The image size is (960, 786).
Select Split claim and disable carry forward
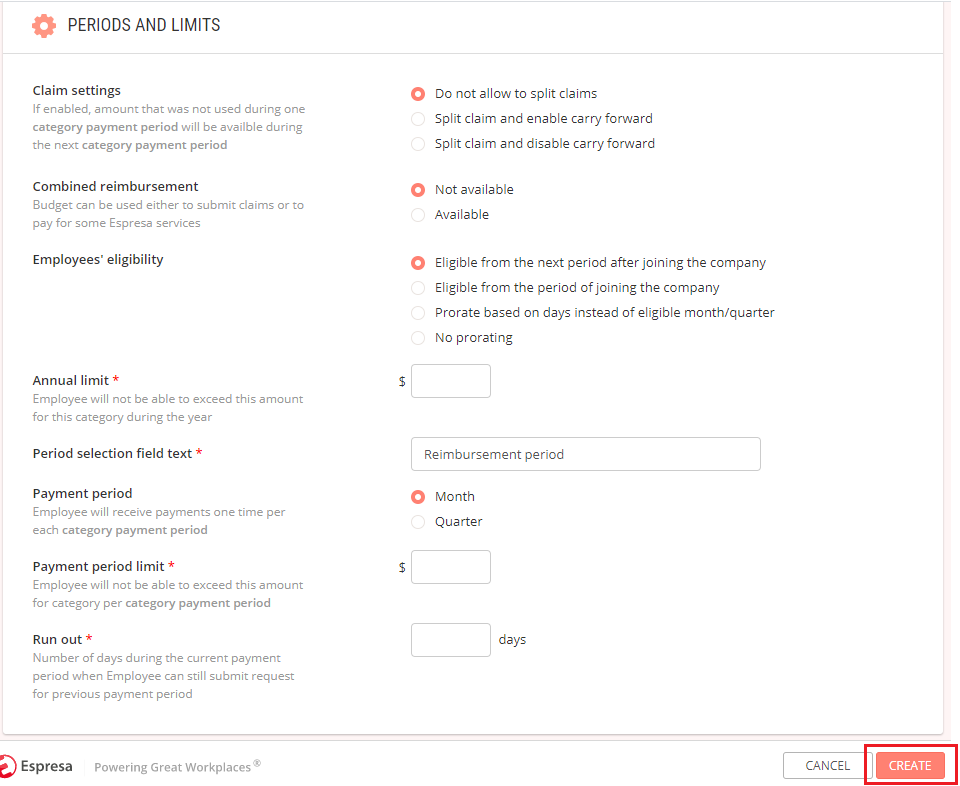pyautogui.click(x=418, y=144)
